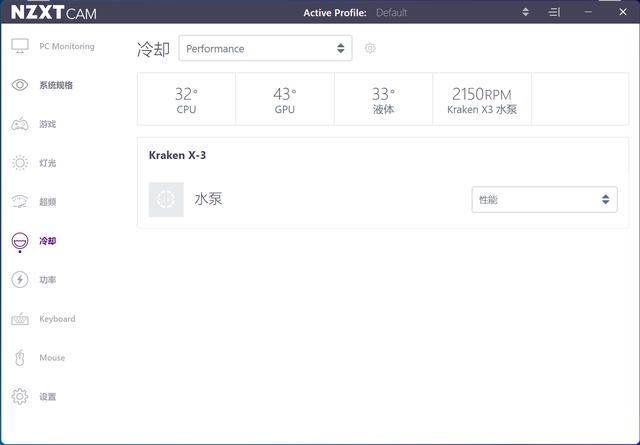The image size is (640, 445).
Task: Click the 33° 液体 temperature tile
Action: (x=383, y=99)
